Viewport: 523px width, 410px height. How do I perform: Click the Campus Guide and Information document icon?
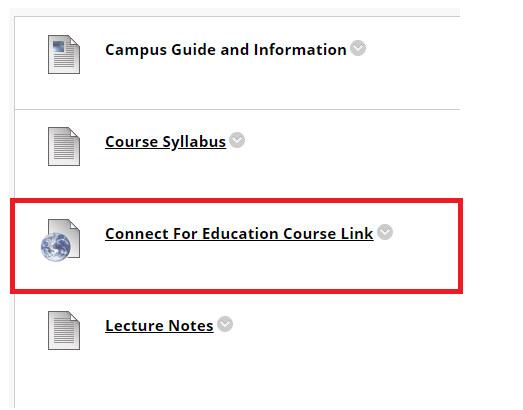[64, 54]
